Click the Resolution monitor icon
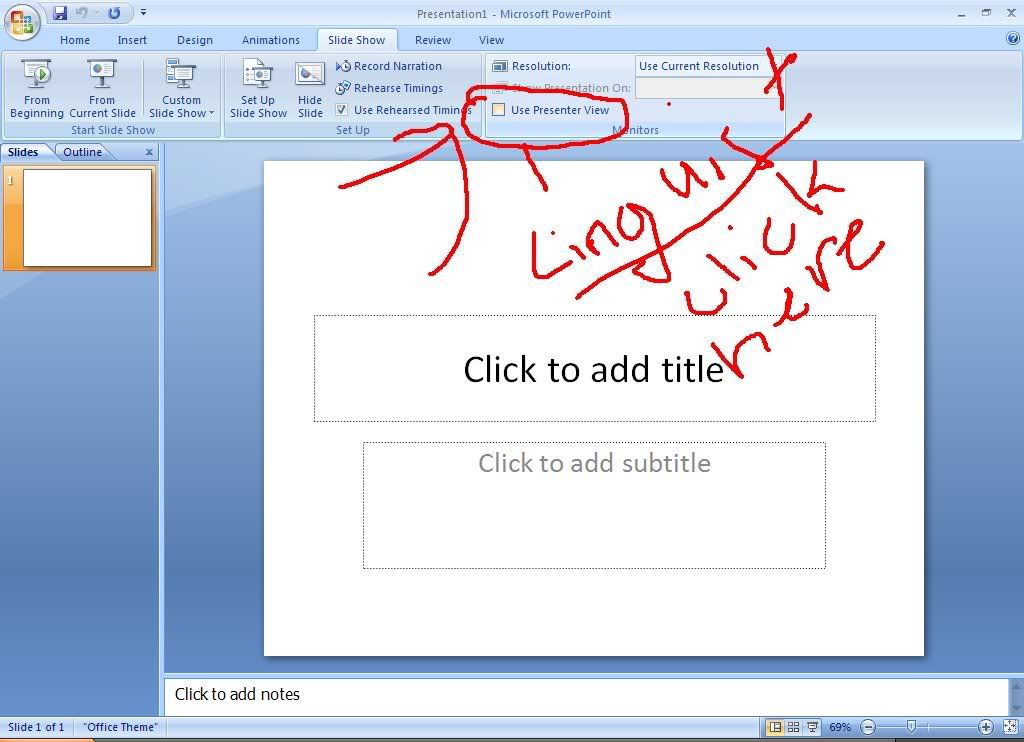 tap(500, 66)
